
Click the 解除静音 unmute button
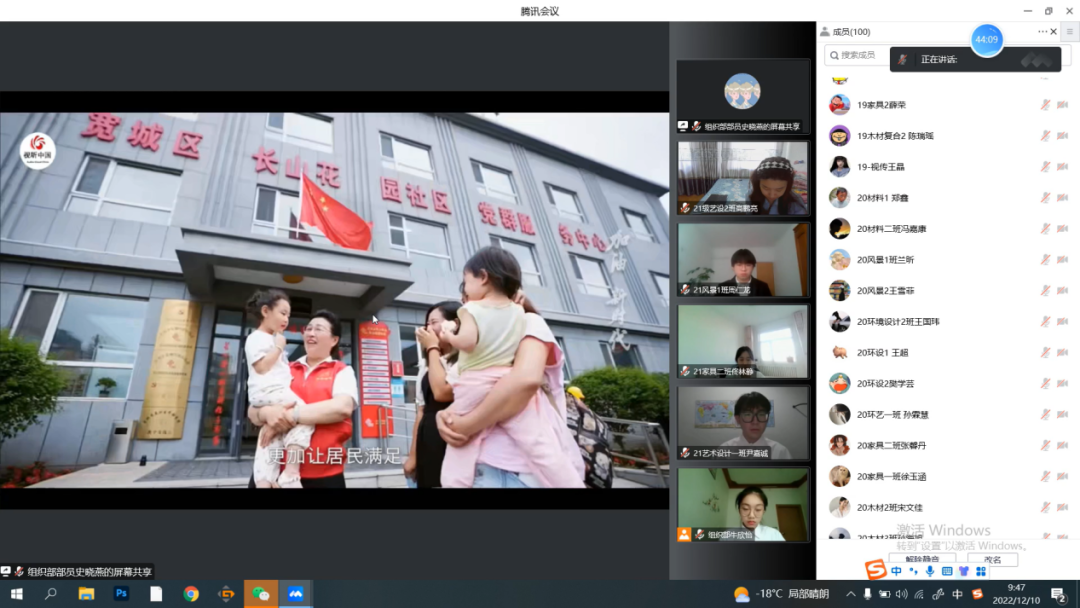[x=908, y=559]
